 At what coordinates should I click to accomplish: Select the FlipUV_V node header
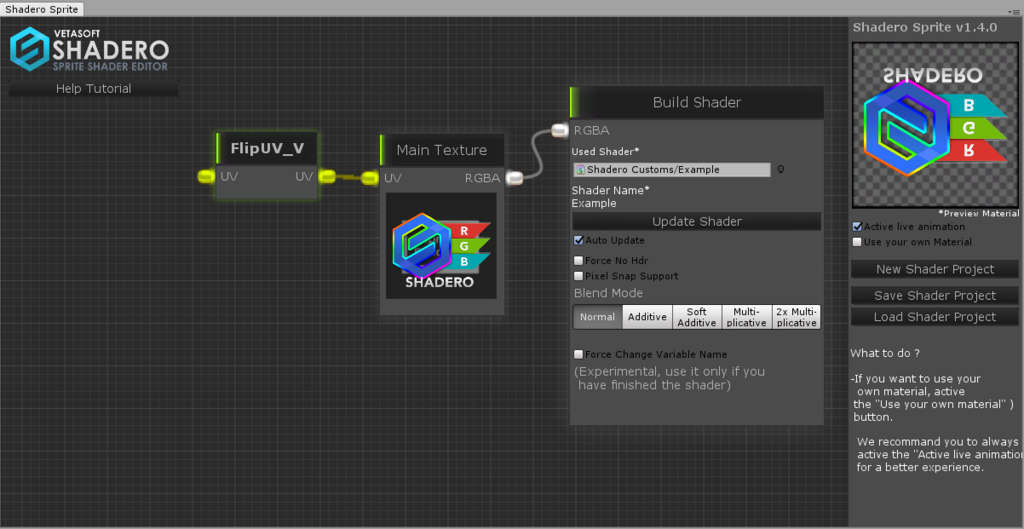tap(266, 149)
